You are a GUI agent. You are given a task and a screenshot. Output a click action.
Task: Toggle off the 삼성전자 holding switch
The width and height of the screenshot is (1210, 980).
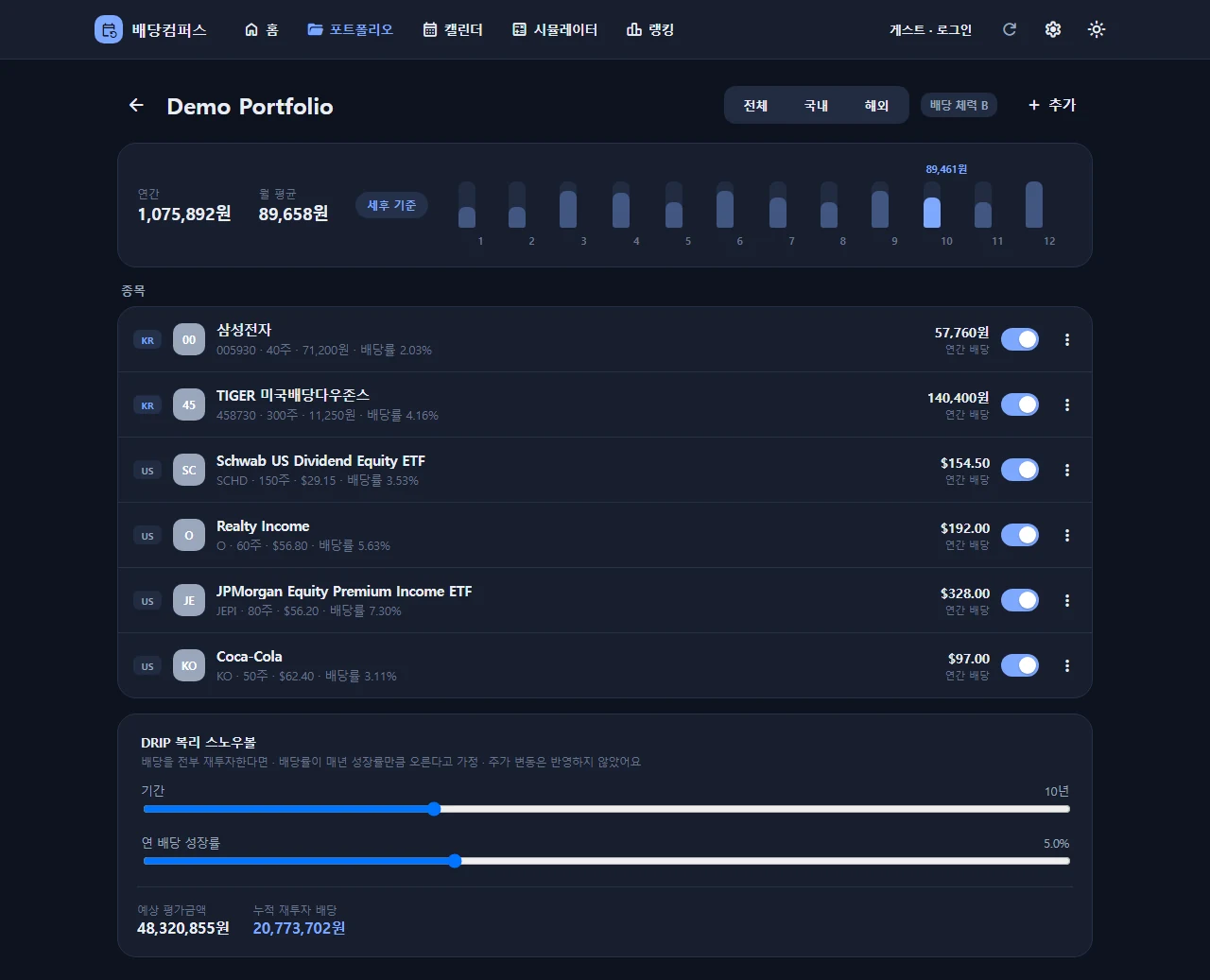1020,339
